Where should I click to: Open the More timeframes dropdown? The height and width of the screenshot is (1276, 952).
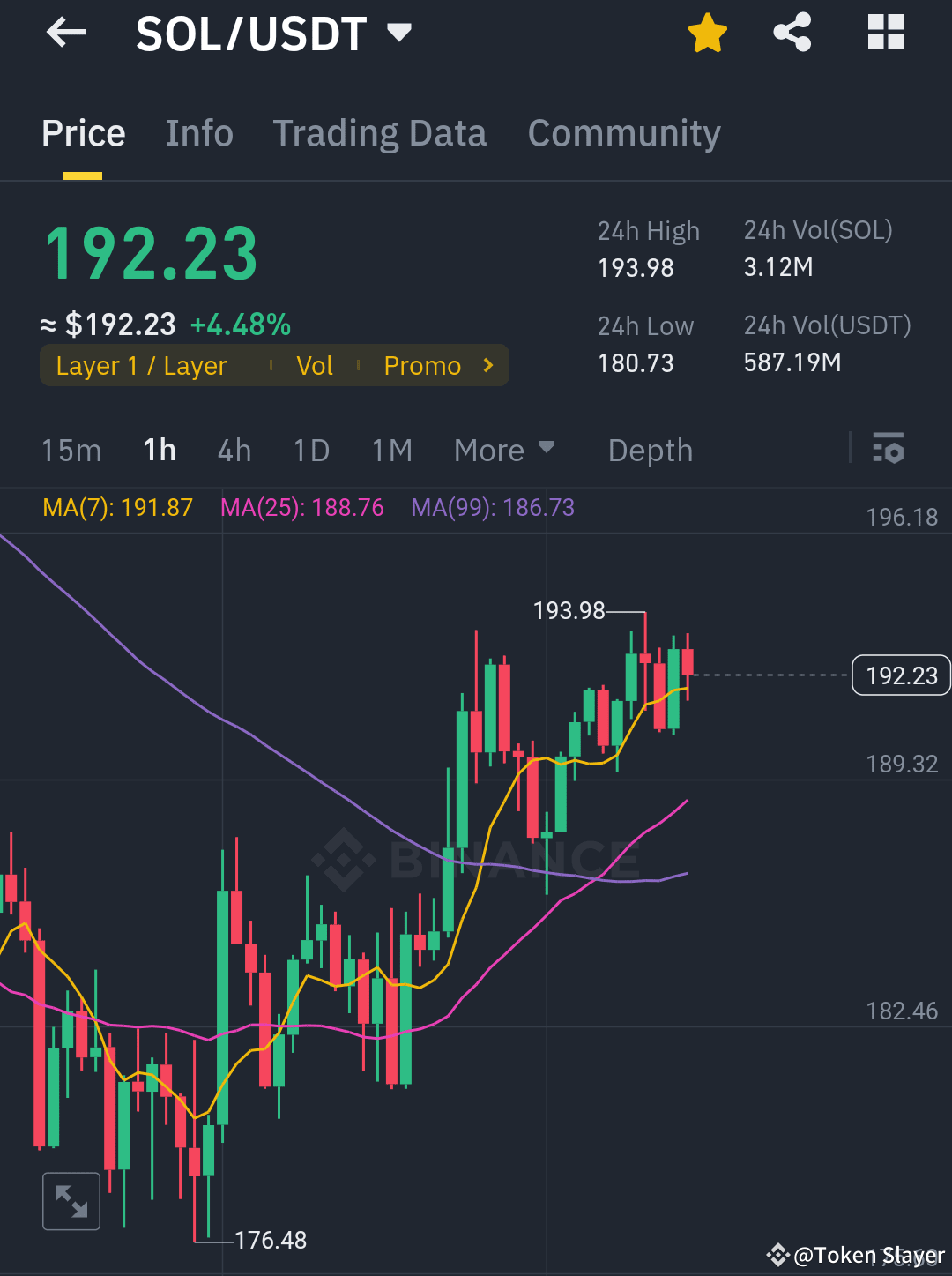pos(504,450)
